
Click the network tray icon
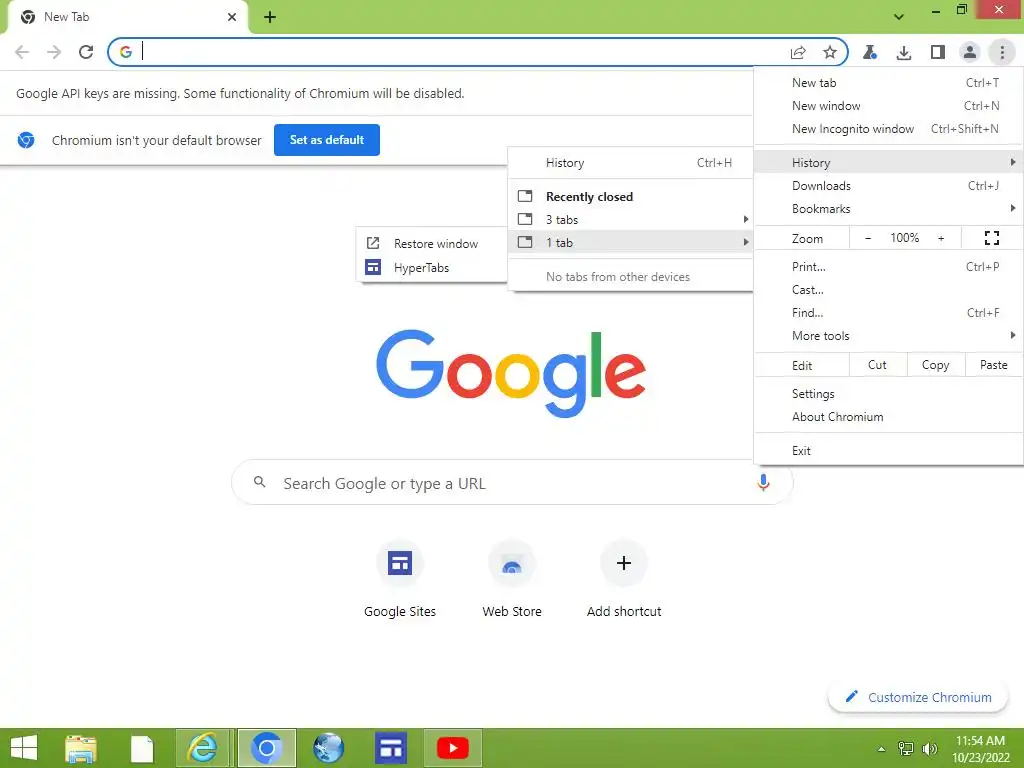906,748
